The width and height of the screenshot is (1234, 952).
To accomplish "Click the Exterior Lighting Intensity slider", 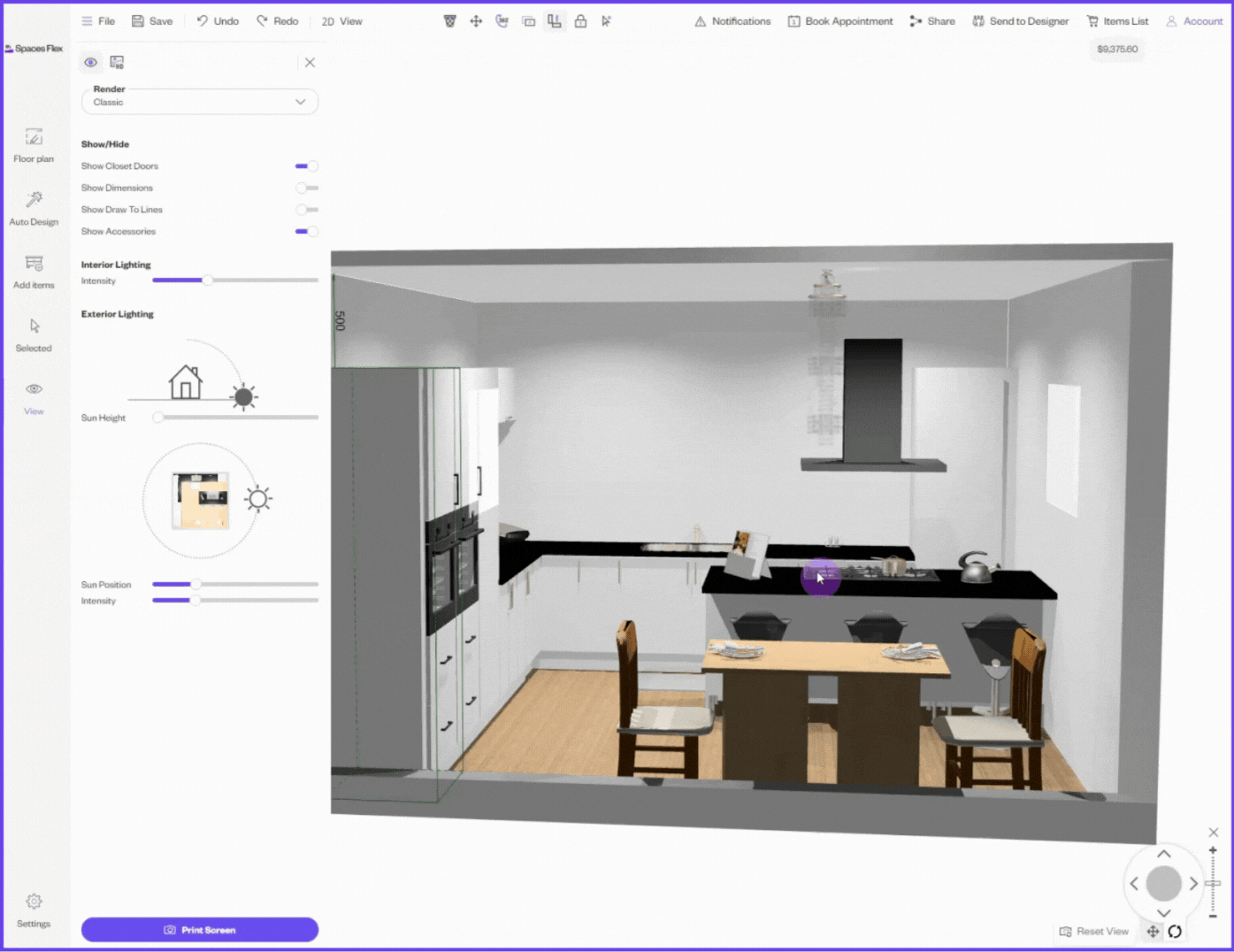I will [x=235, y=601].
